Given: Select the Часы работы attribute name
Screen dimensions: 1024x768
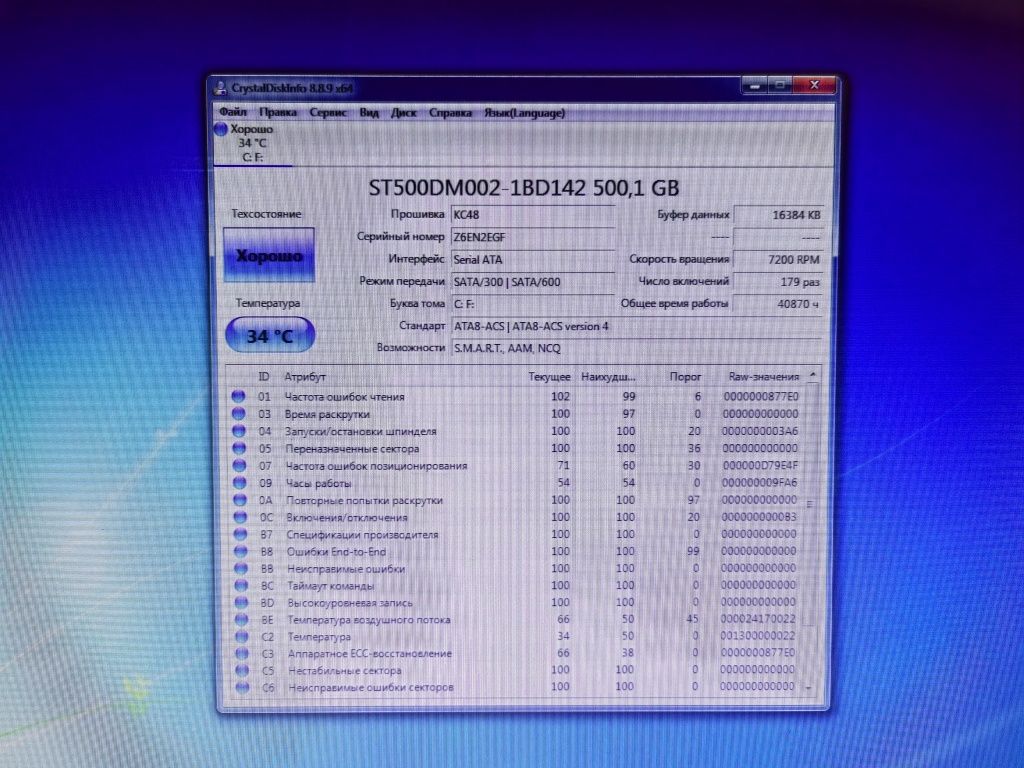Looking at the screenshot, I should click(319, 483).
